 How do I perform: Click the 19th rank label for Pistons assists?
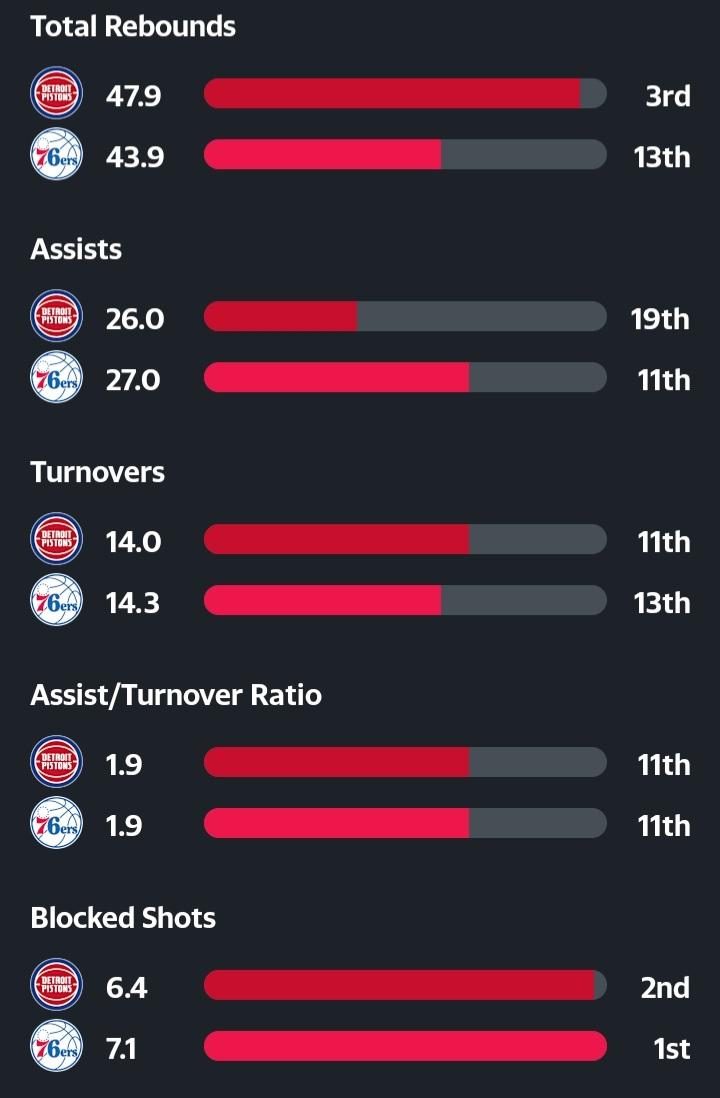(x=660, y=319)
